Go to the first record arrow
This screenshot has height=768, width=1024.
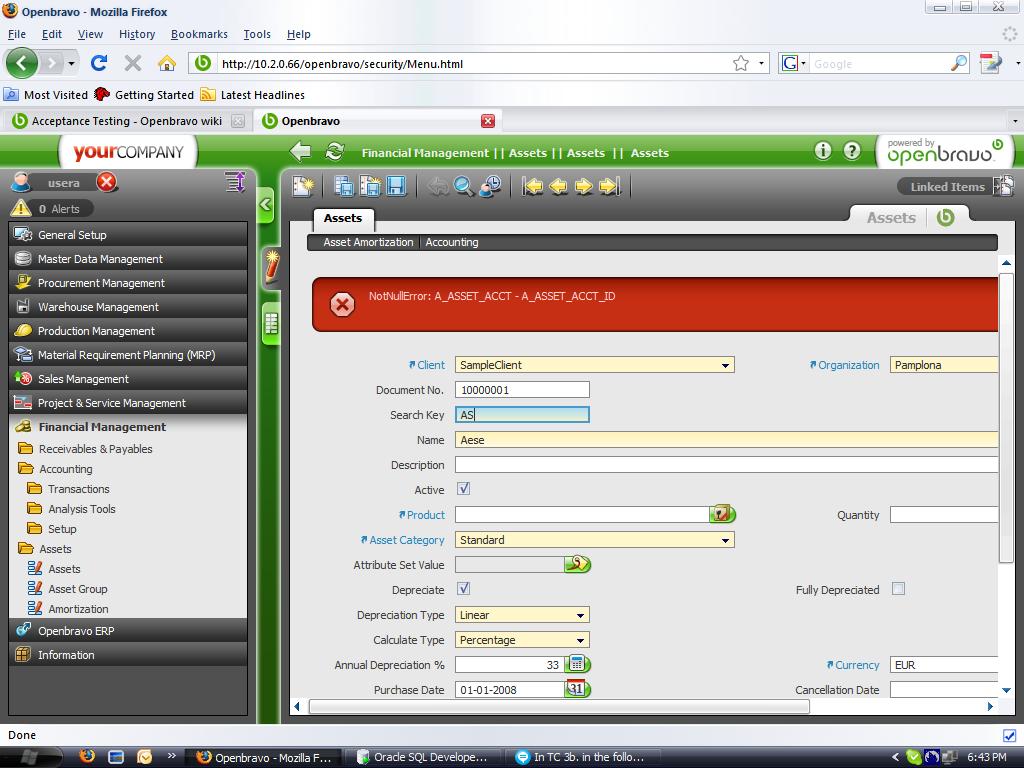point(532,187)
